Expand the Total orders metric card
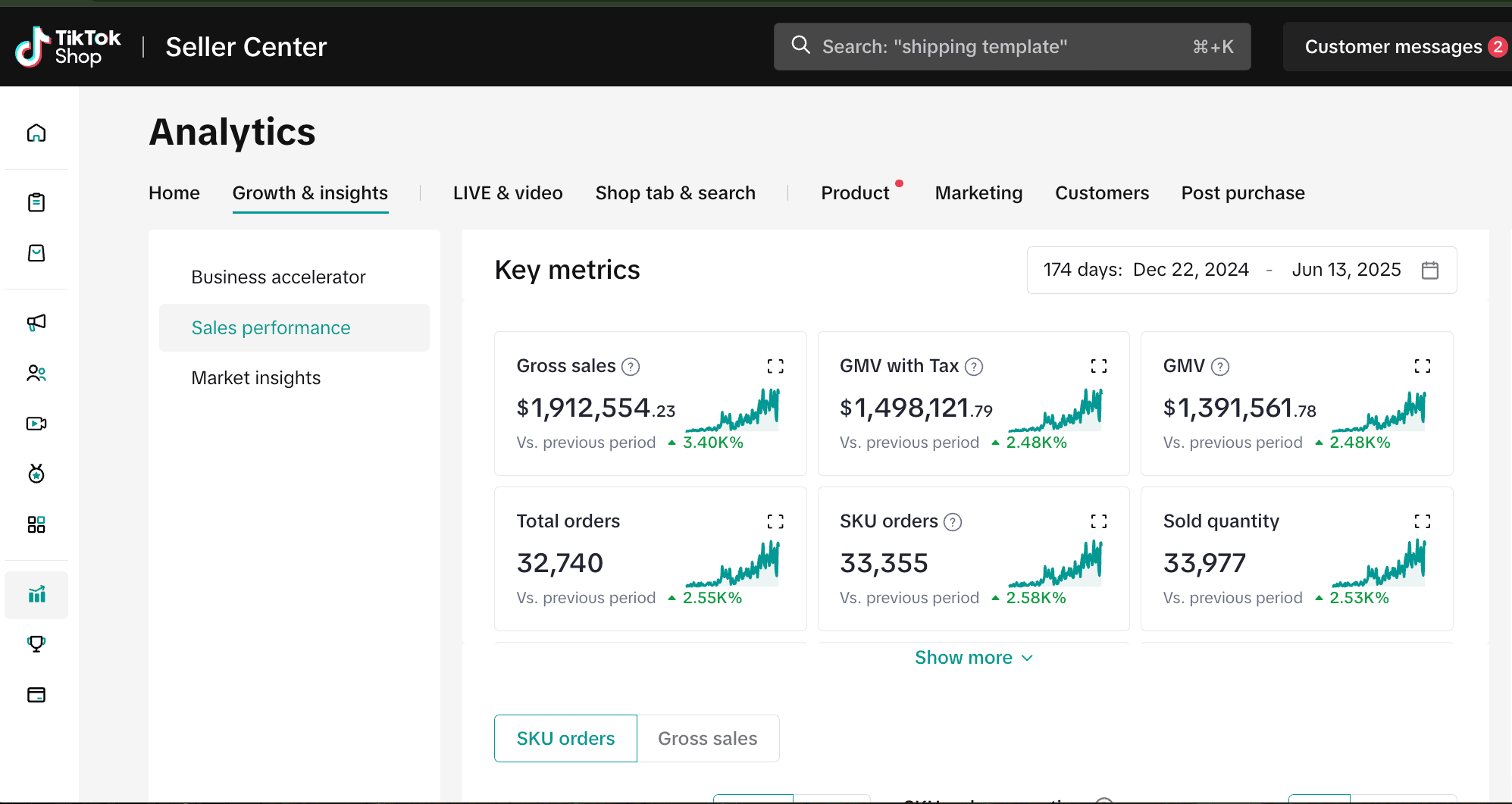The image size is (1512, 804). click(775, 521)
